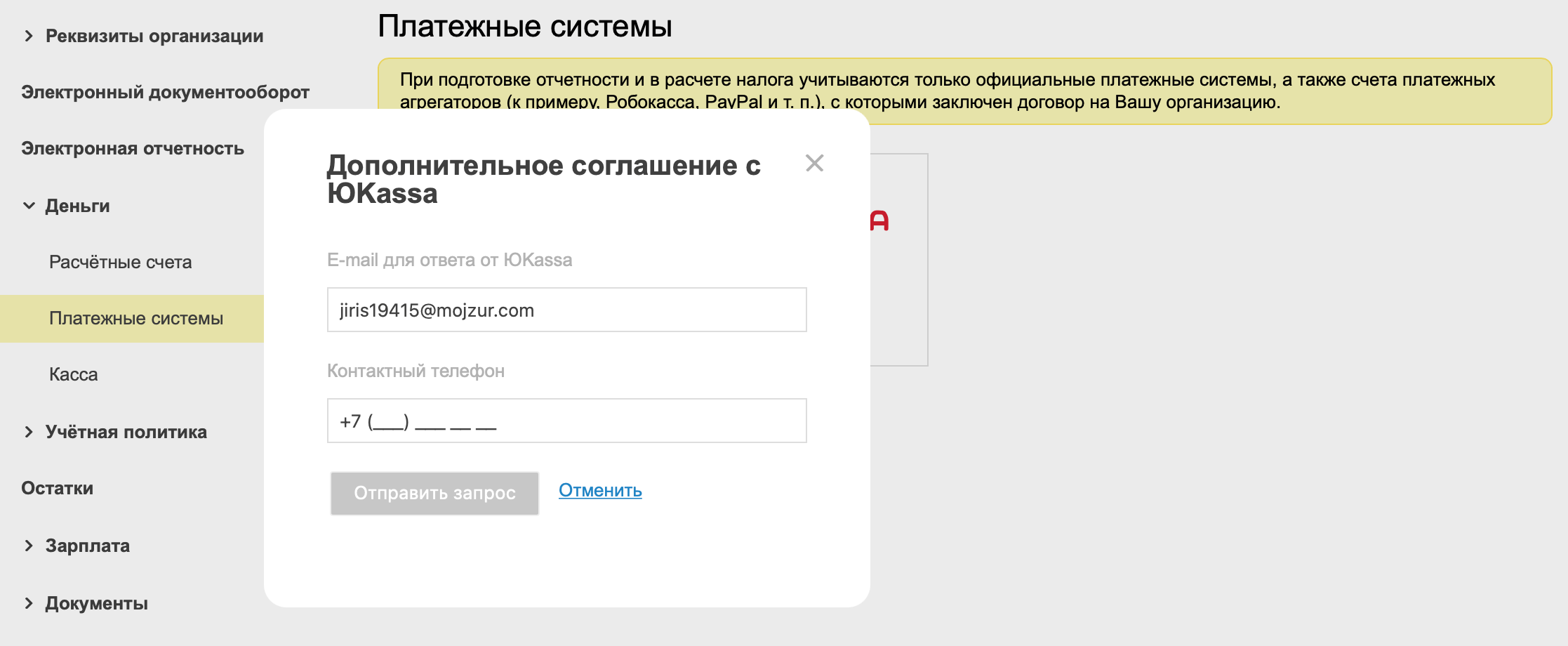Open Остатки menu item
The image size is (1568, 646).
point(57,488)
